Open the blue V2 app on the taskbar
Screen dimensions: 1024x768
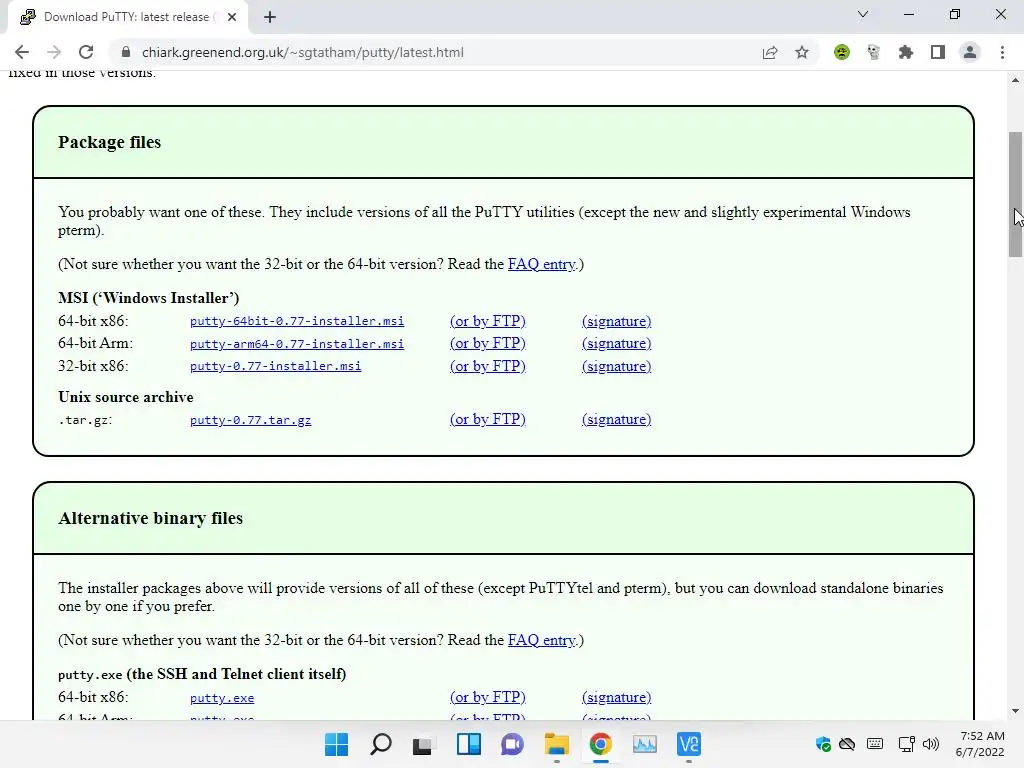pos(689,744)
